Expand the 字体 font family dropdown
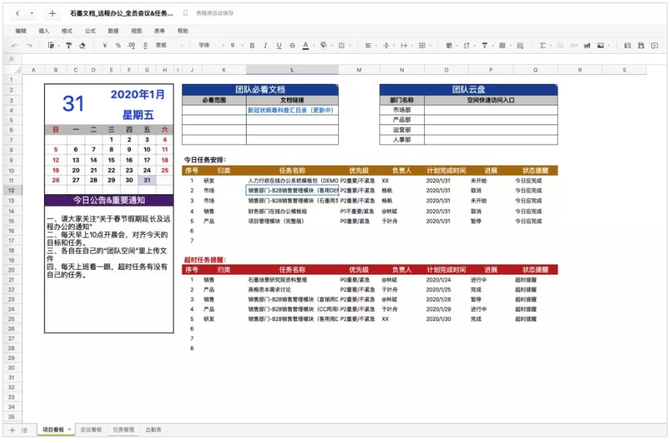 (x=203, y=45)
